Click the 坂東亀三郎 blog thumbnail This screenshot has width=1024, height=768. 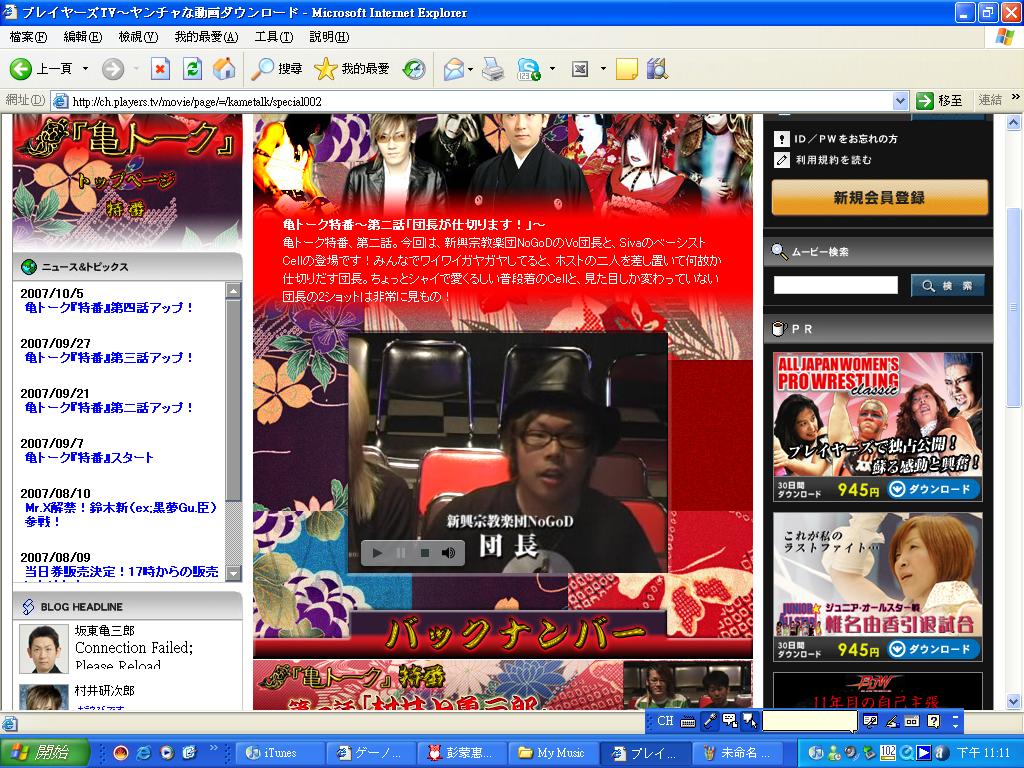coord(44,648)
